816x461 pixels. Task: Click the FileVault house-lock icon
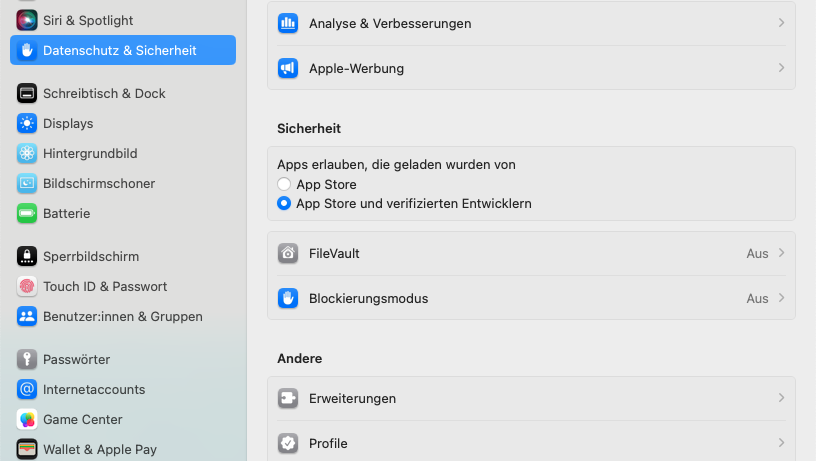coord(288,253)
